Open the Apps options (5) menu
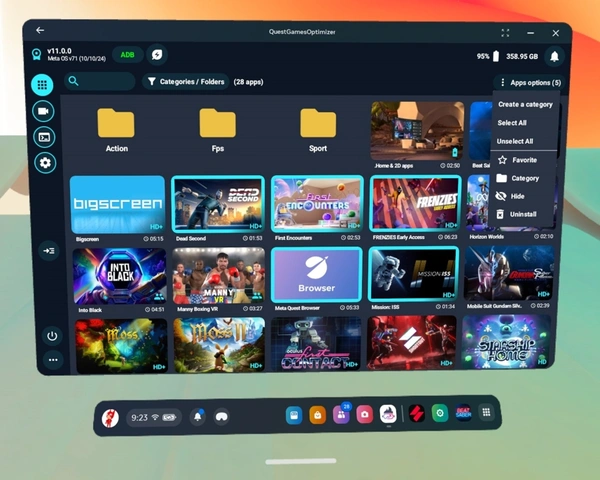 coord(529,82)
